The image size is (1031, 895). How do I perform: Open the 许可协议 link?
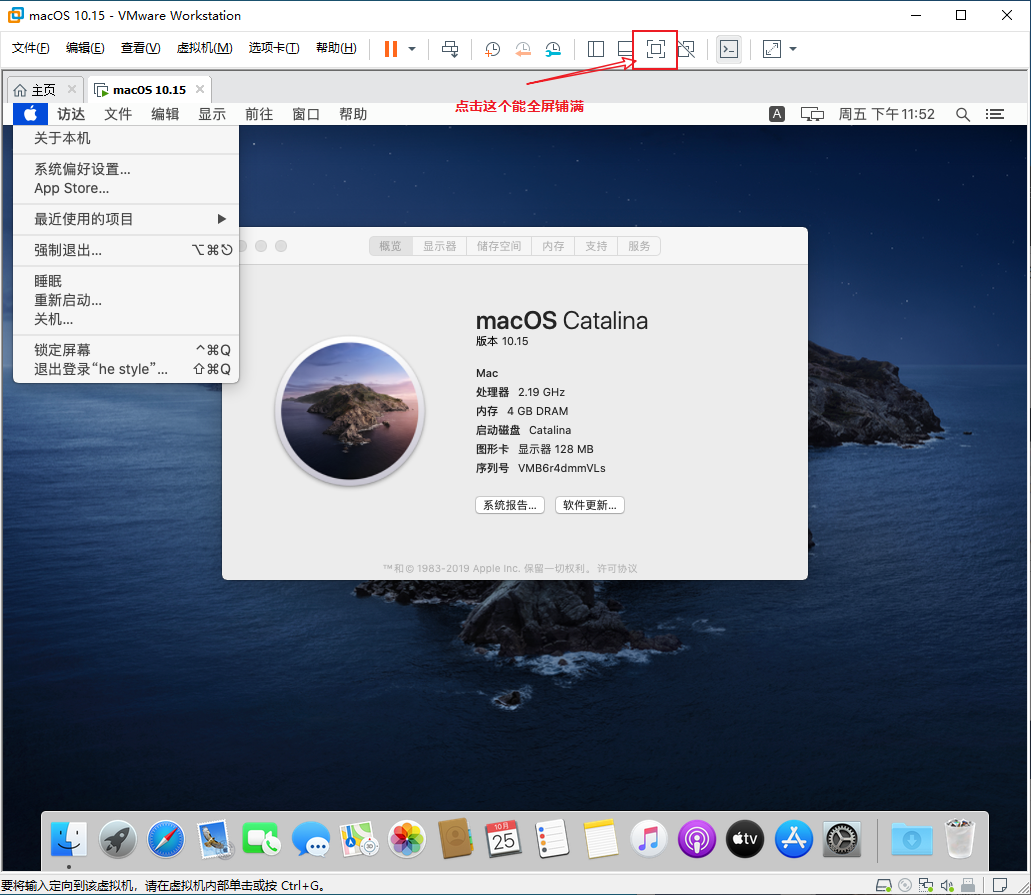pyautogui.click(x=617, y=568)
